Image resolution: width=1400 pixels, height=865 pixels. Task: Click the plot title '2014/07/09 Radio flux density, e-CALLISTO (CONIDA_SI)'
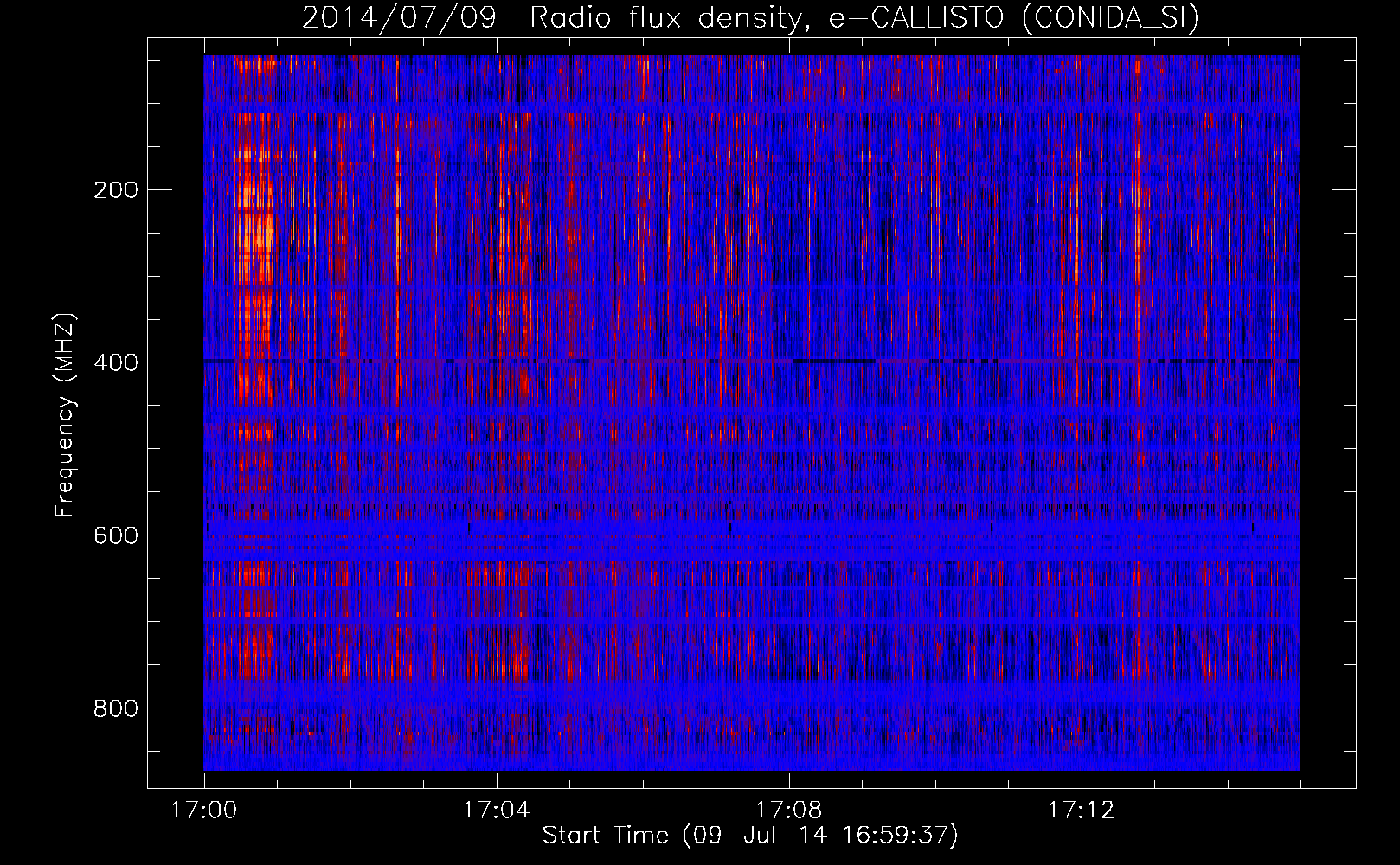point(750,17)
